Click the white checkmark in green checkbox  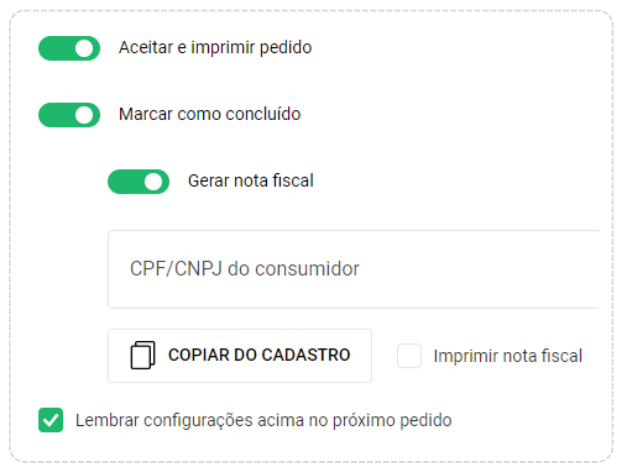click(50, 420)
